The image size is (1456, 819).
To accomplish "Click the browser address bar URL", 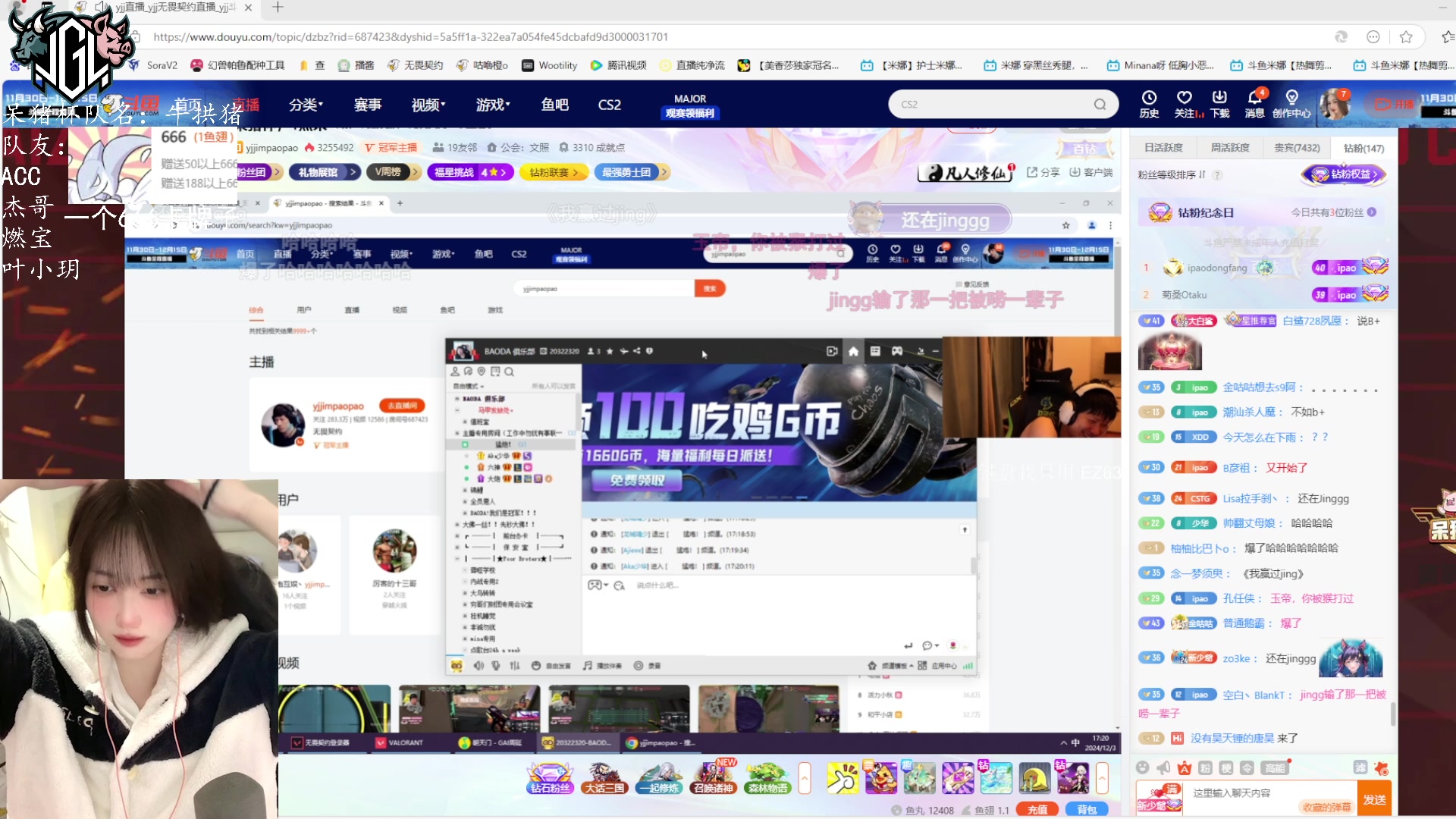I will [x=410, y=37].
